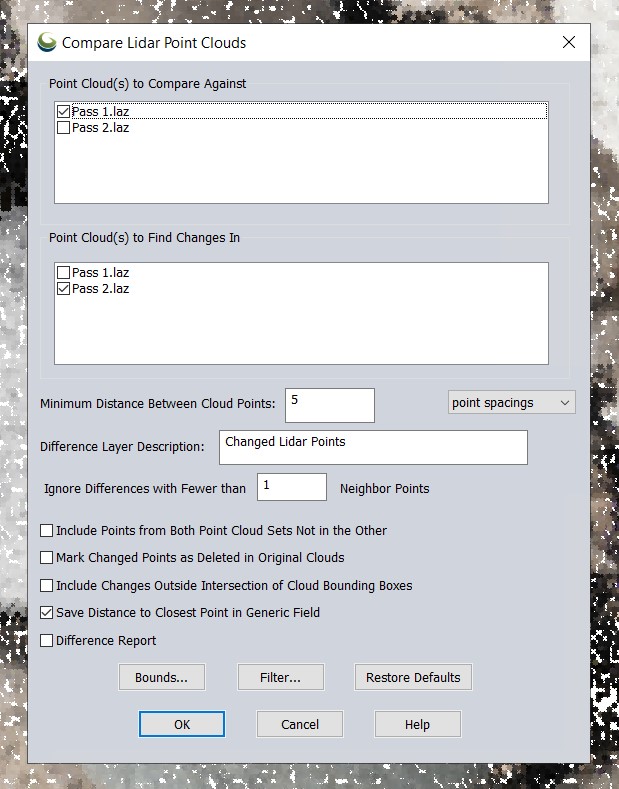Open the Filter... options
This screenshot has width=619, height=789.
tap(280, 677)
